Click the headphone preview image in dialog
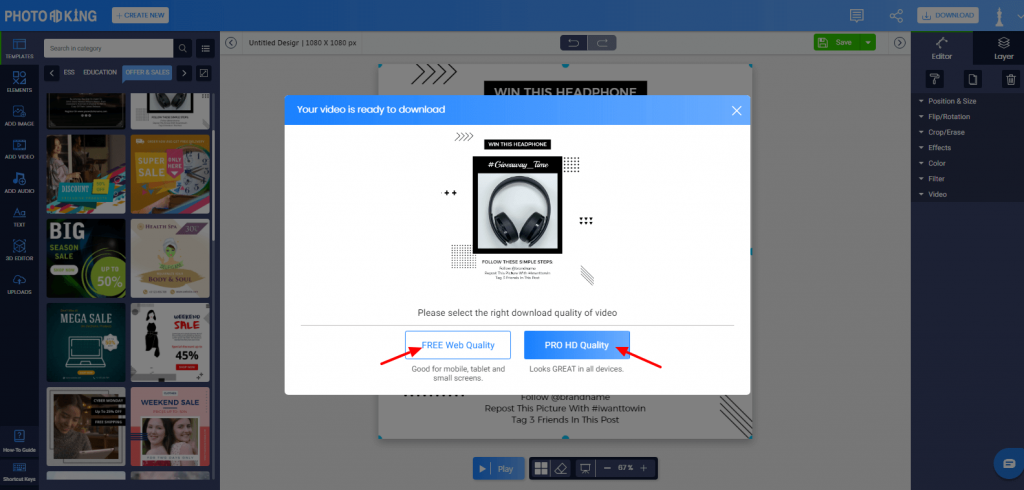The image size is (1024, 490). click(x=517, y=210)
